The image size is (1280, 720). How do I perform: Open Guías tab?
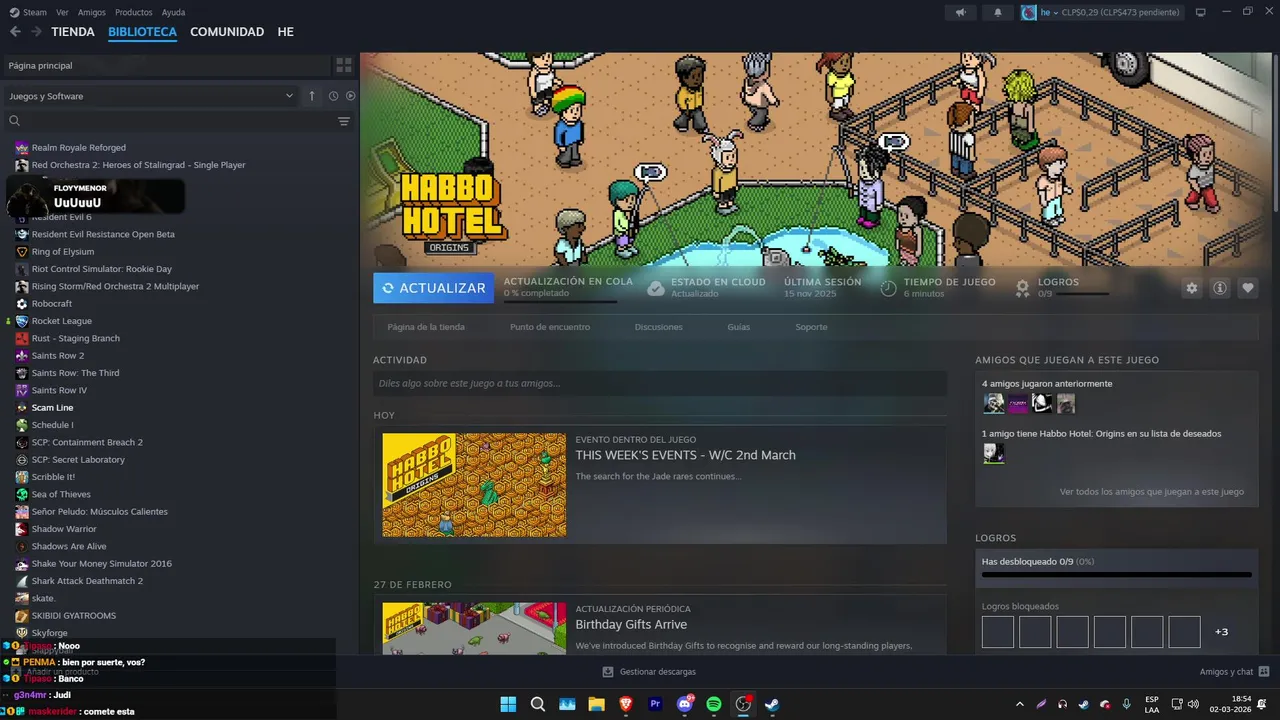pyautogui.click(x=739, y=327)
